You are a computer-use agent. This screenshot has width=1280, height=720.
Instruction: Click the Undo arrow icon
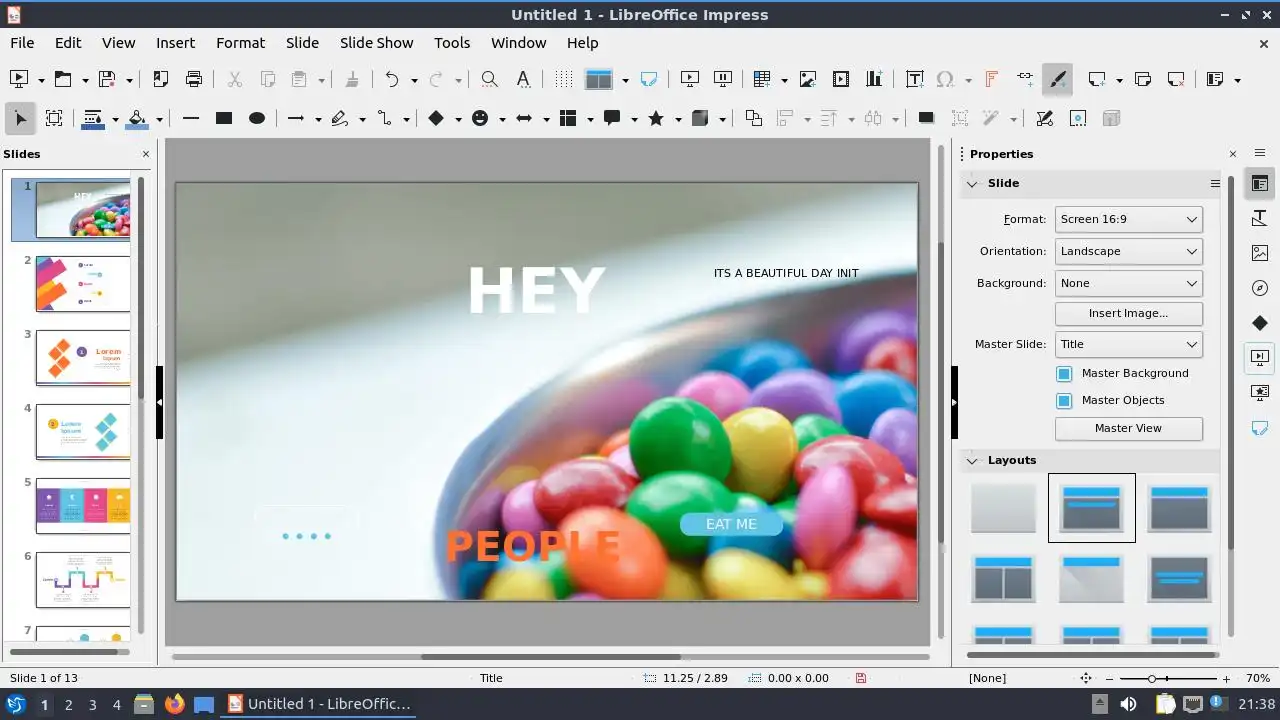(x=392, y=79)
